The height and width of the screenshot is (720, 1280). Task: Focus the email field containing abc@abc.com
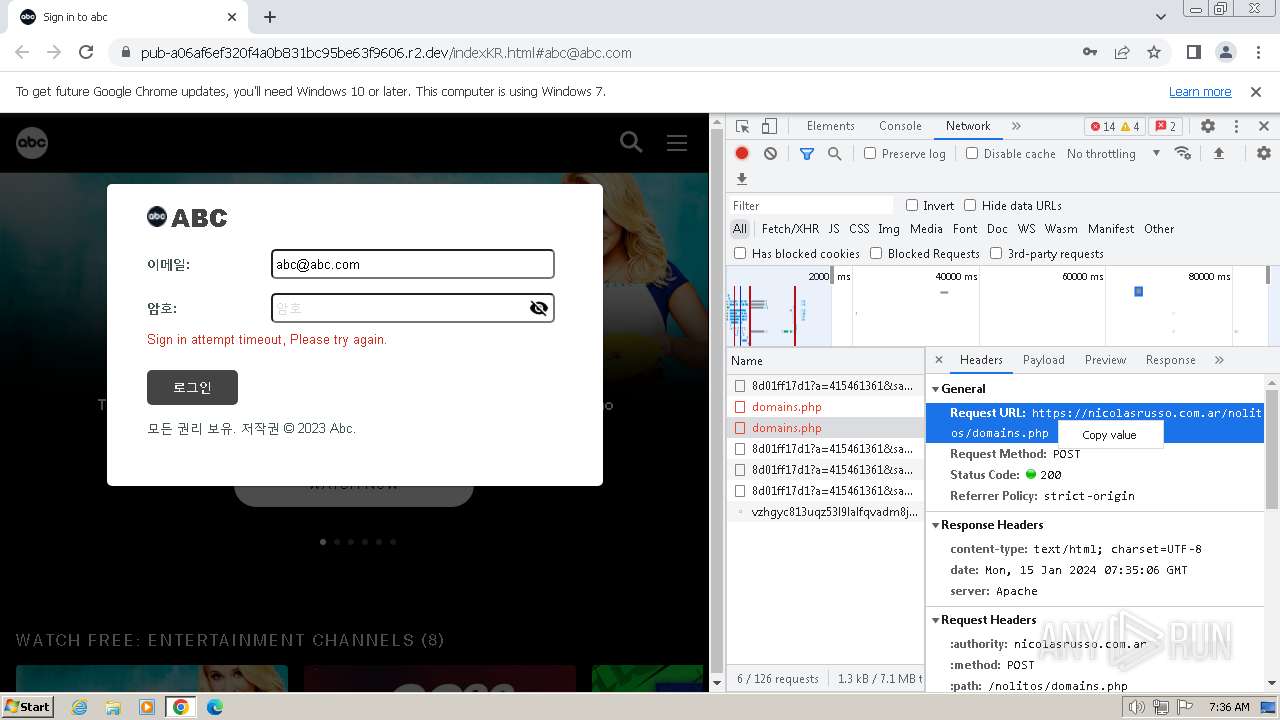coord(412,264)
